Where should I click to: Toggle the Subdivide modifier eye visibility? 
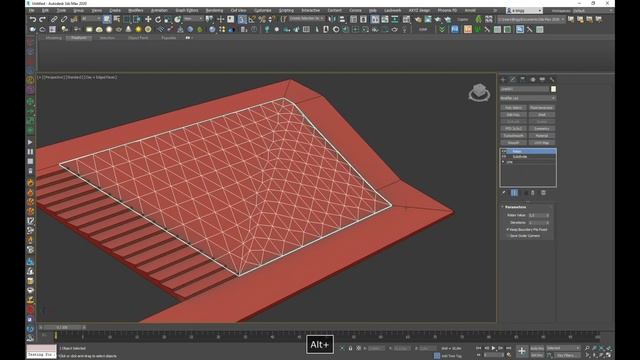(504, 156)
